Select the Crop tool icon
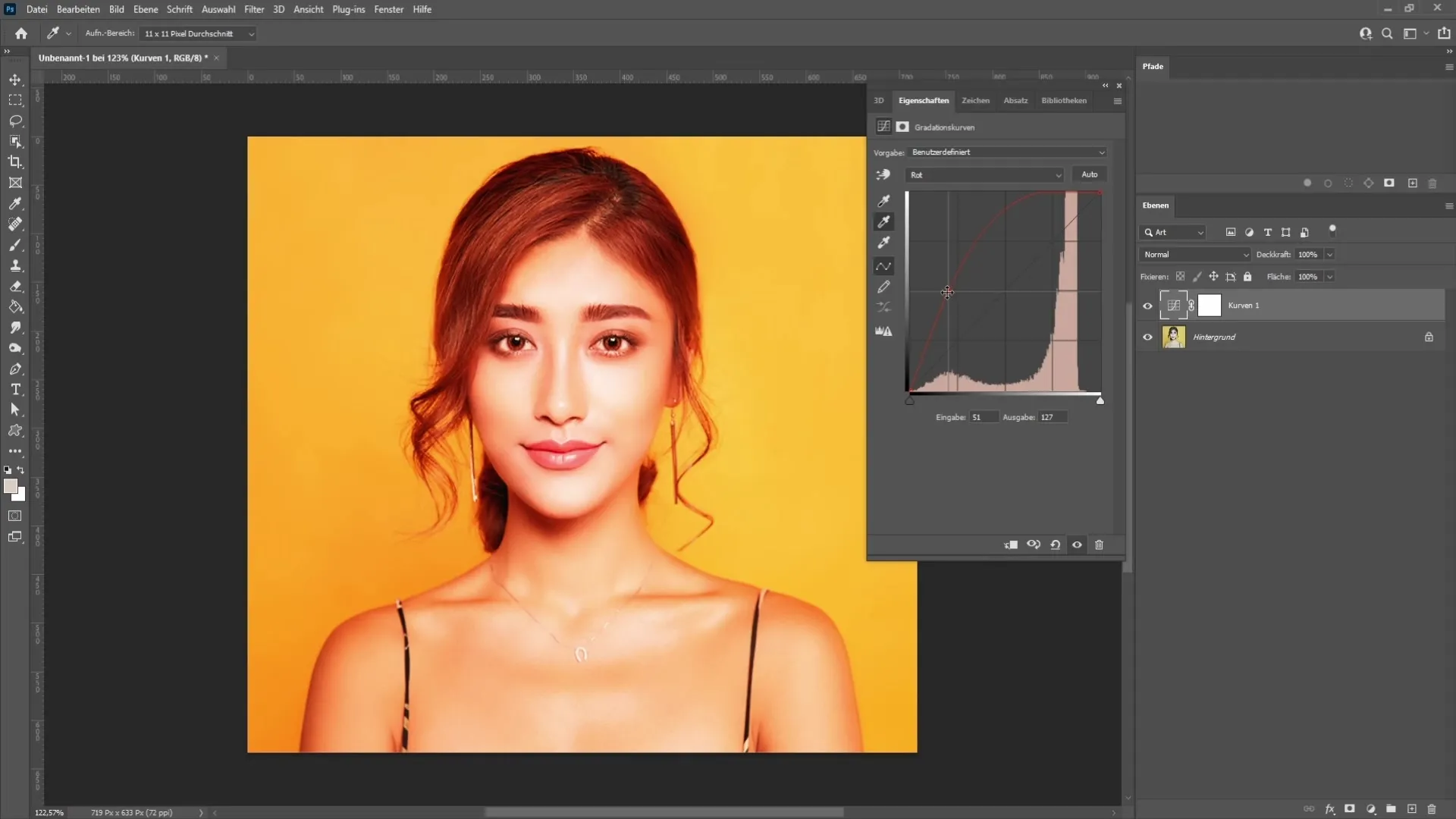The height and width of the screenshot is (819, 1456). tap(15, 161)
